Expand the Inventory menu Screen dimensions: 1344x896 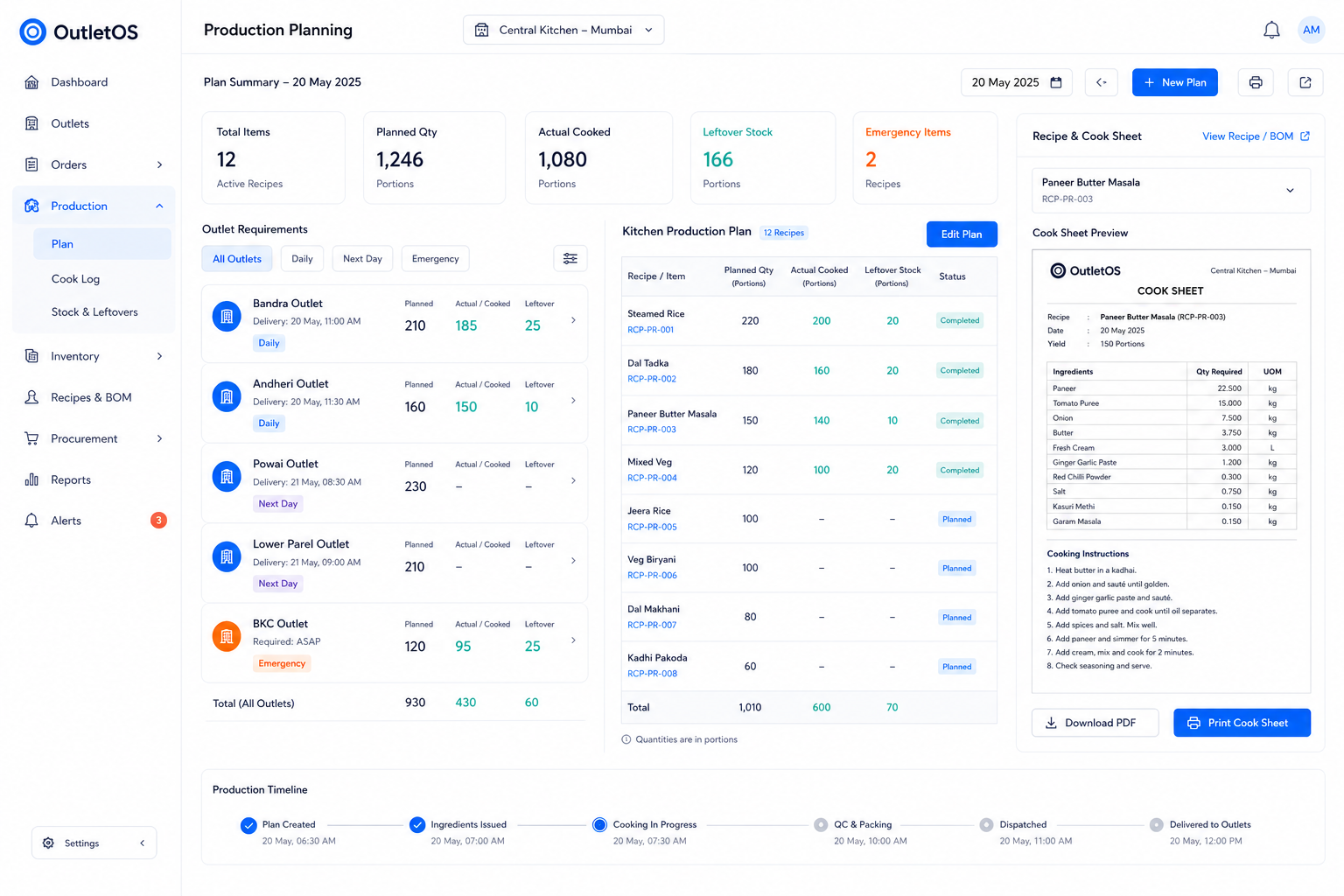(159, 356)
